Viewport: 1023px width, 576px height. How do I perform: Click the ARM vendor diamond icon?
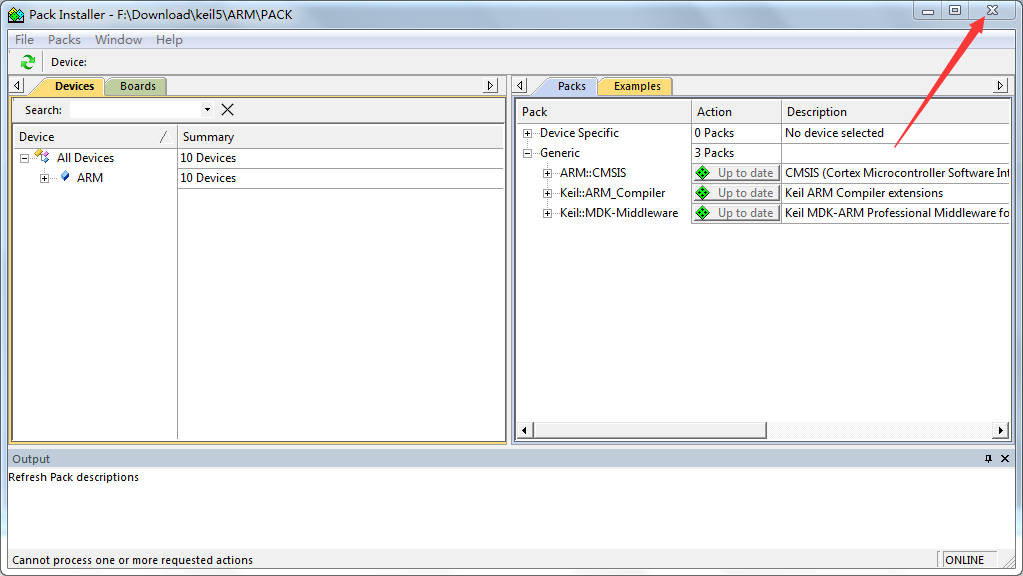point(65,177)
